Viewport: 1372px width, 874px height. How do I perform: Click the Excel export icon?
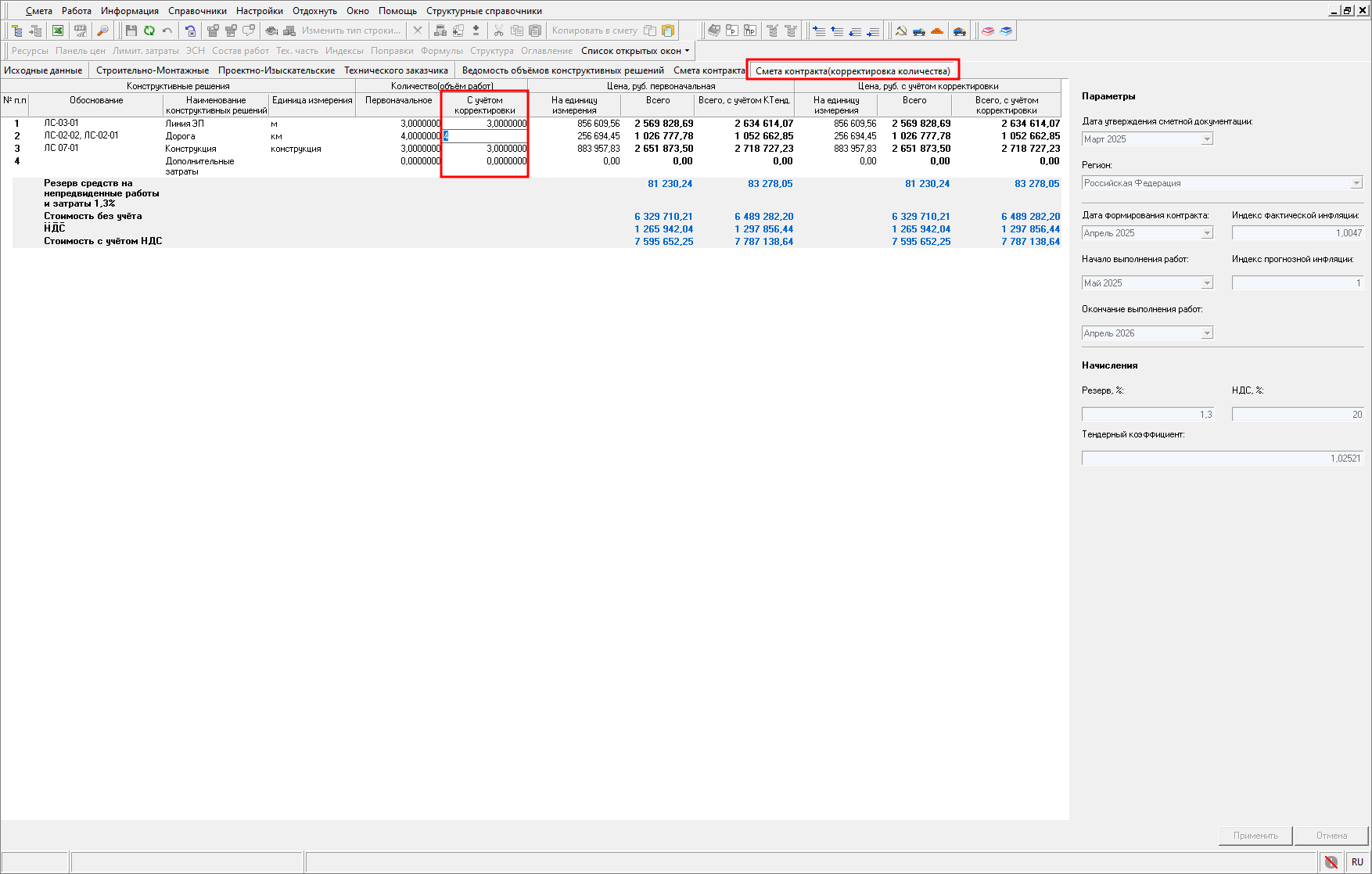[x=58, y=31]
